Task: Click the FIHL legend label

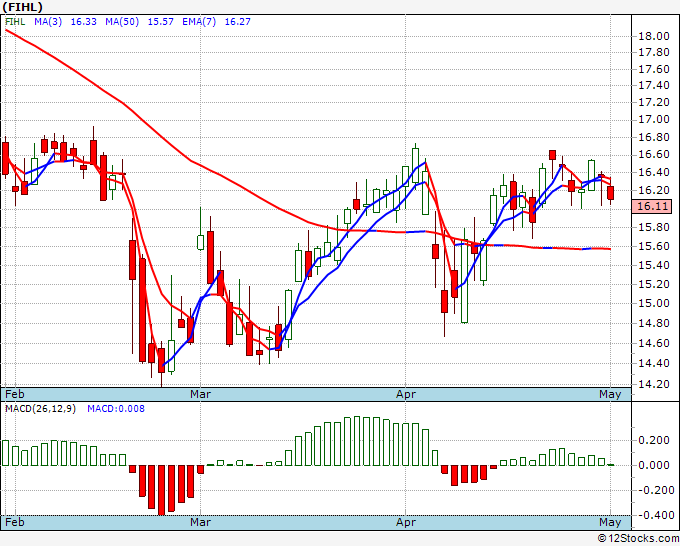Action: pos(15,22)
